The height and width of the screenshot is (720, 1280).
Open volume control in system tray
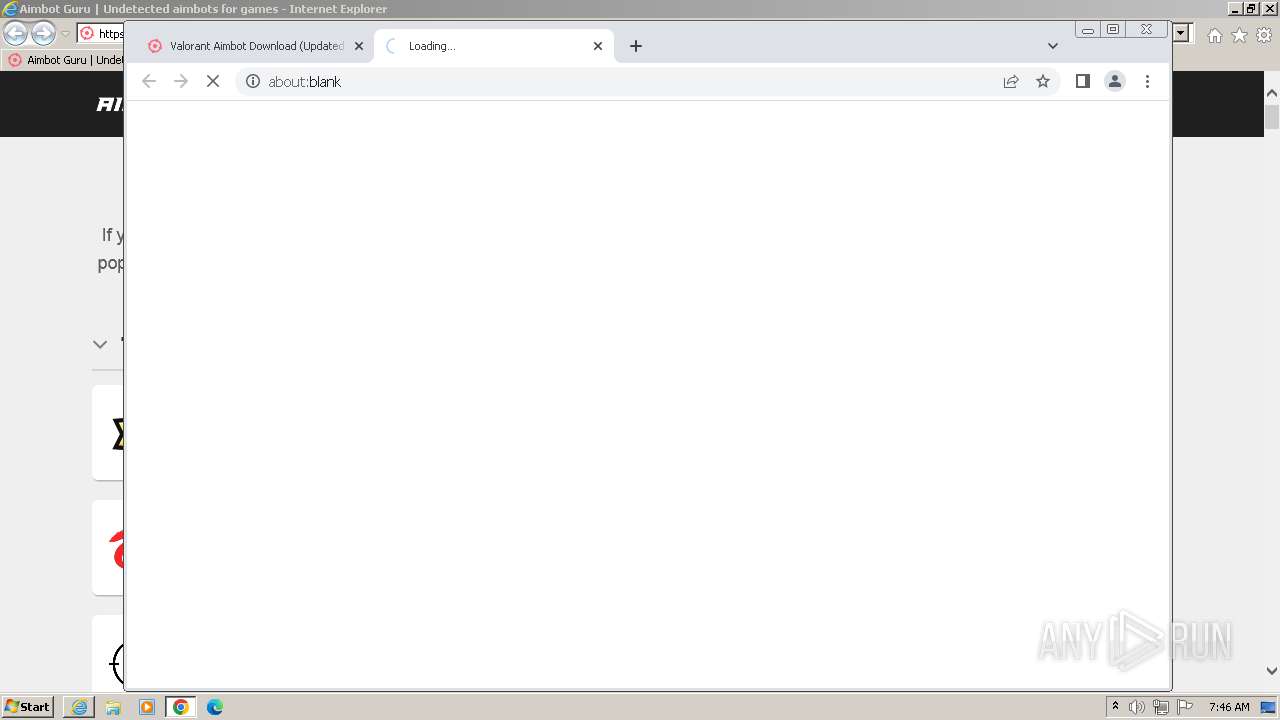[1137, 707]
